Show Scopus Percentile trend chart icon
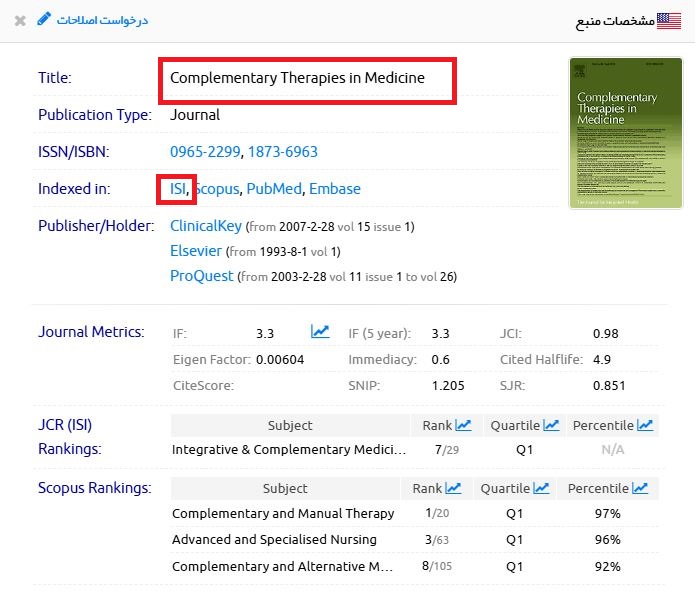This screenshot has height=601, width=695. pos(639,488)
